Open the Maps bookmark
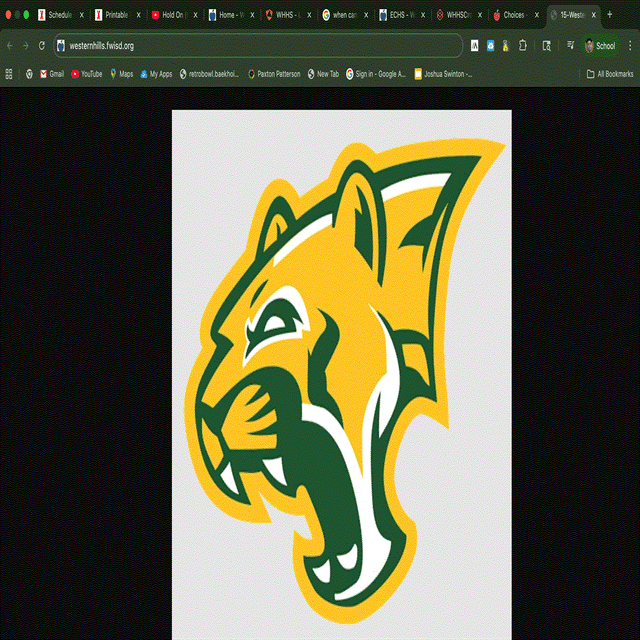The height and width of the screenshot is (640, 640). pyautogui.click(x=121, y=74)
